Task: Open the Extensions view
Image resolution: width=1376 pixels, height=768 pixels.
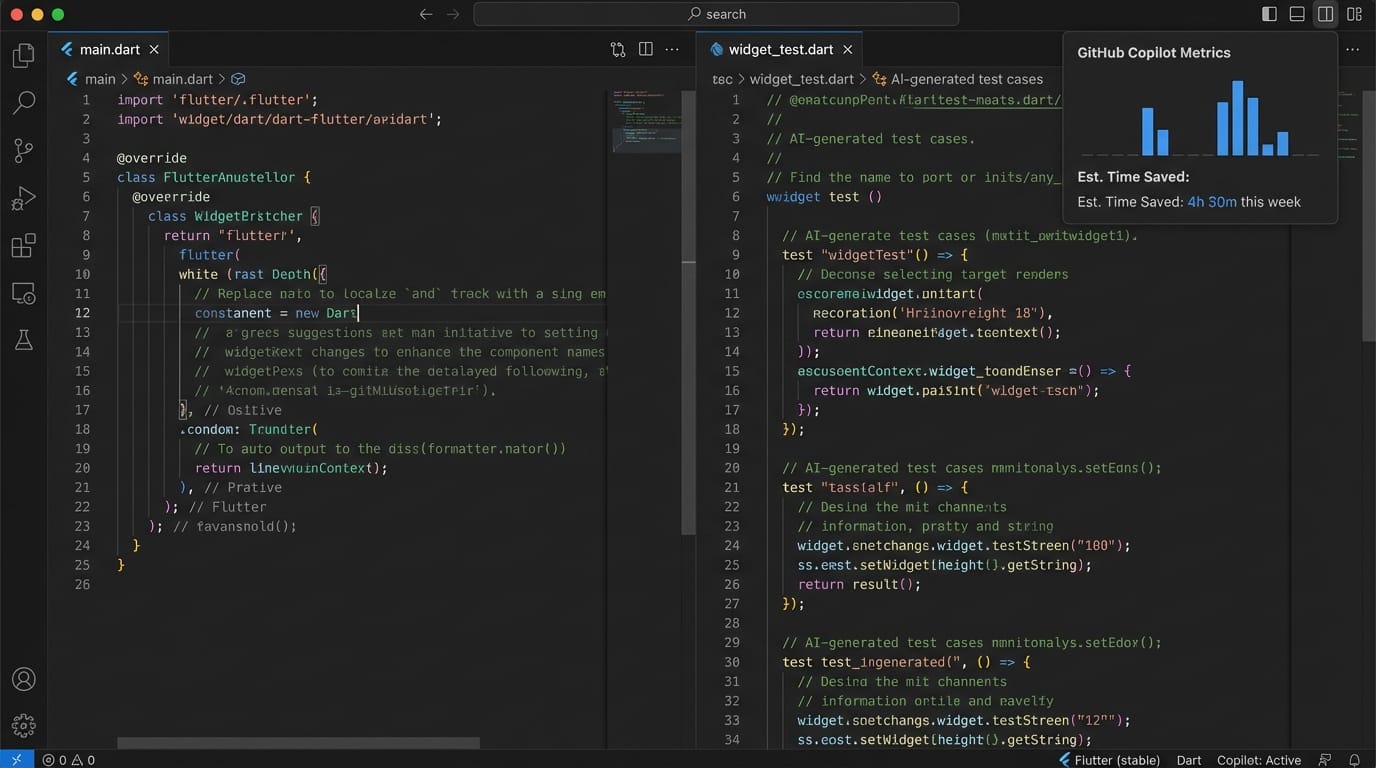Action: pyautogui.click(x=24, y=245)
